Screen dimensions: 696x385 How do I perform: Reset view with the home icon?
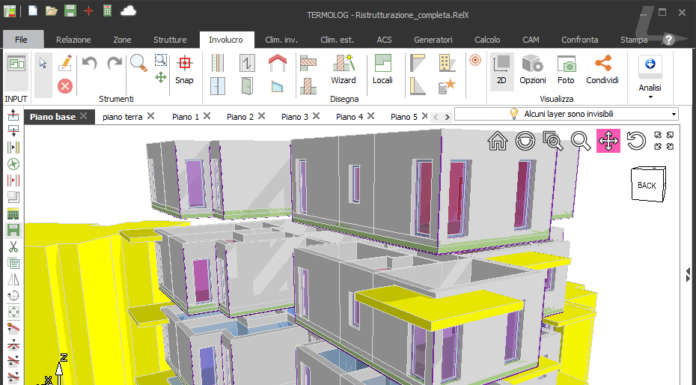(x=497, y=141)
